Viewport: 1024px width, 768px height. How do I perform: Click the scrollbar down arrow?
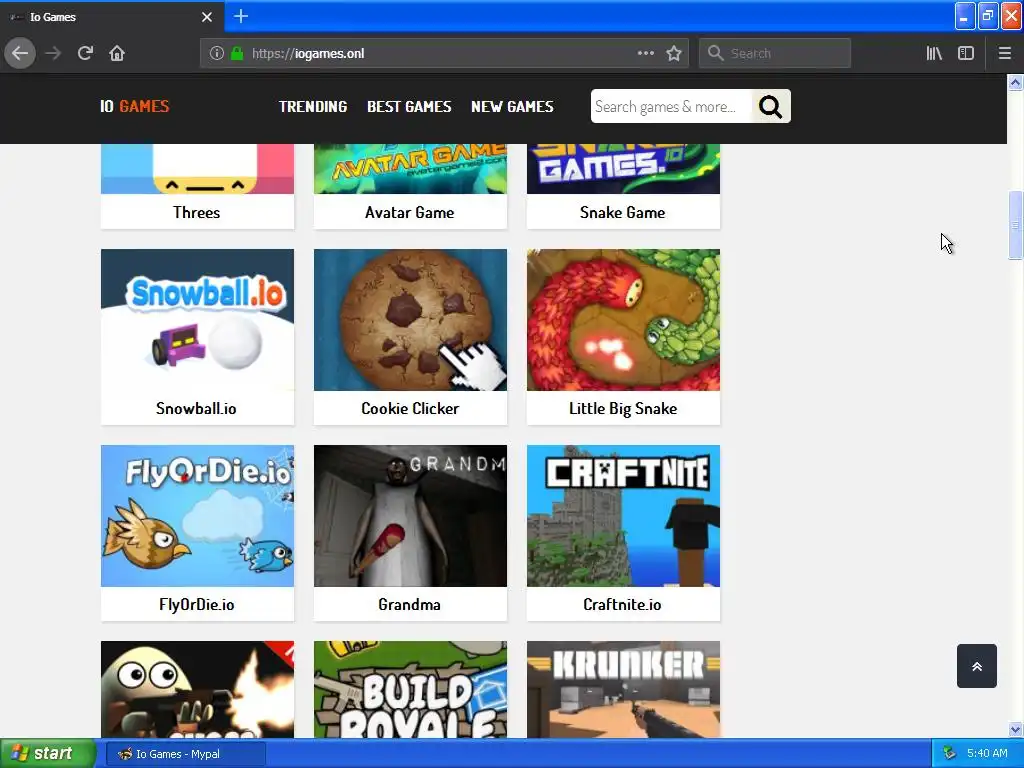pyautogui.click(x=1015, y=729)
